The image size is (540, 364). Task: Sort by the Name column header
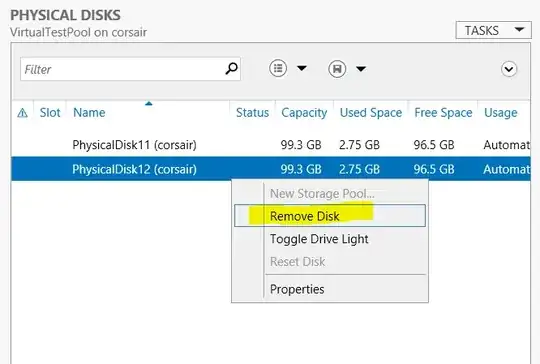point(89,113)
